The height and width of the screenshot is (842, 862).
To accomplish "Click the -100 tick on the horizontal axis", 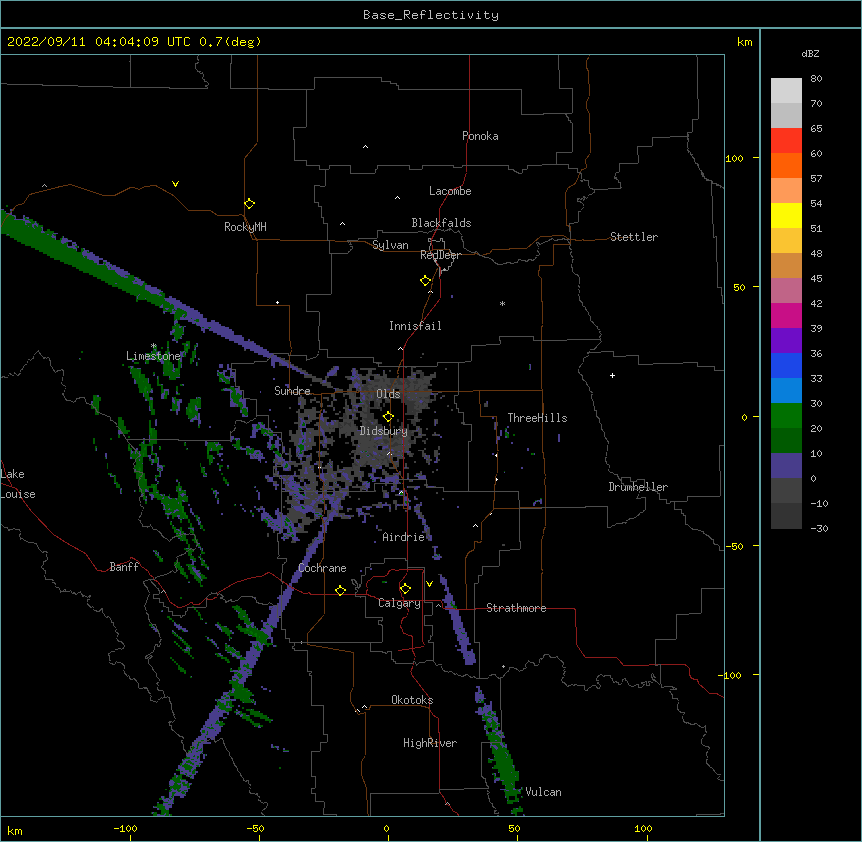I will [125, 828].
